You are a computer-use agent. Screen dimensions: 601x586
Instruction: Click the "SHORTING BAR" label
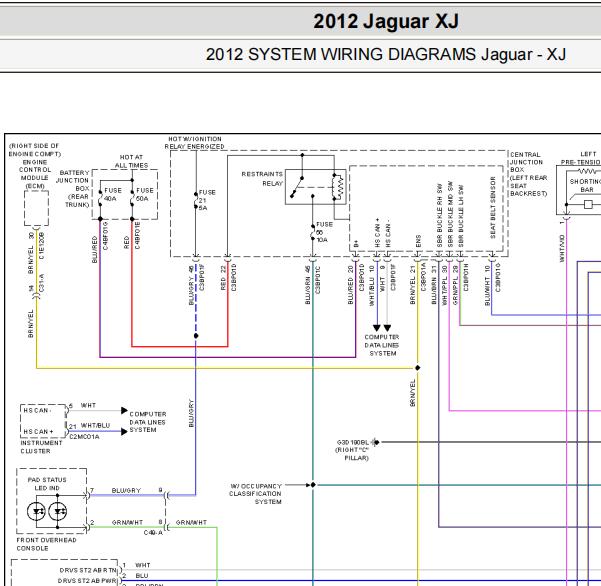tap(585, 185)
